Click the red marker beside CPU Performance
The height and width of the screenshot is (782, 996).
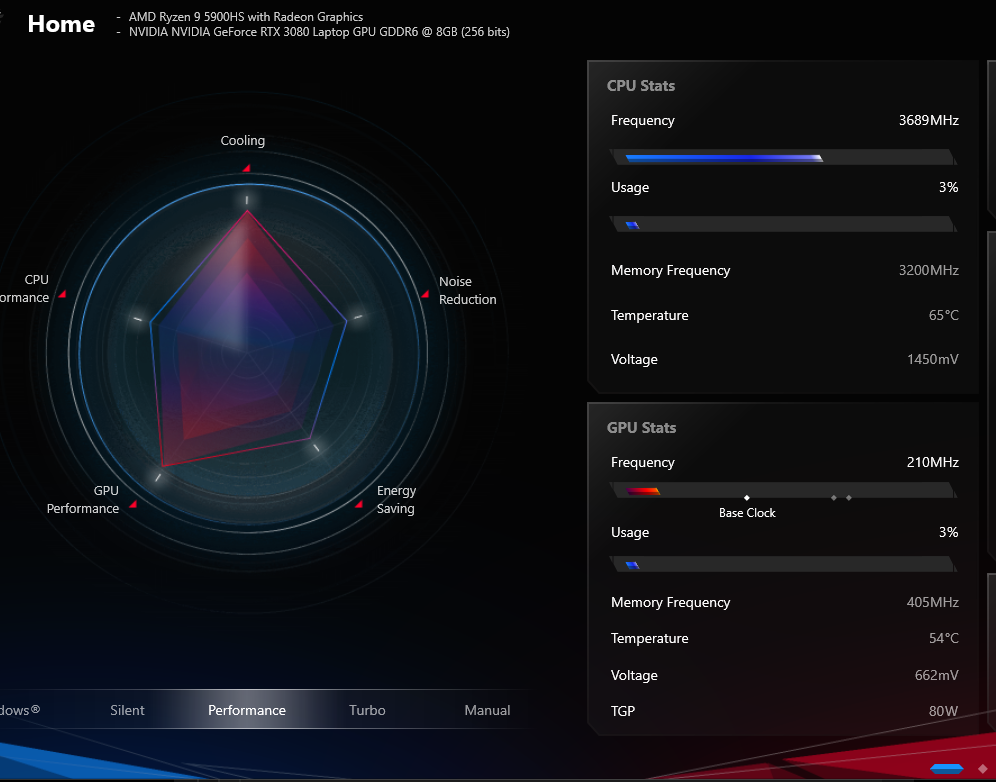62,294
